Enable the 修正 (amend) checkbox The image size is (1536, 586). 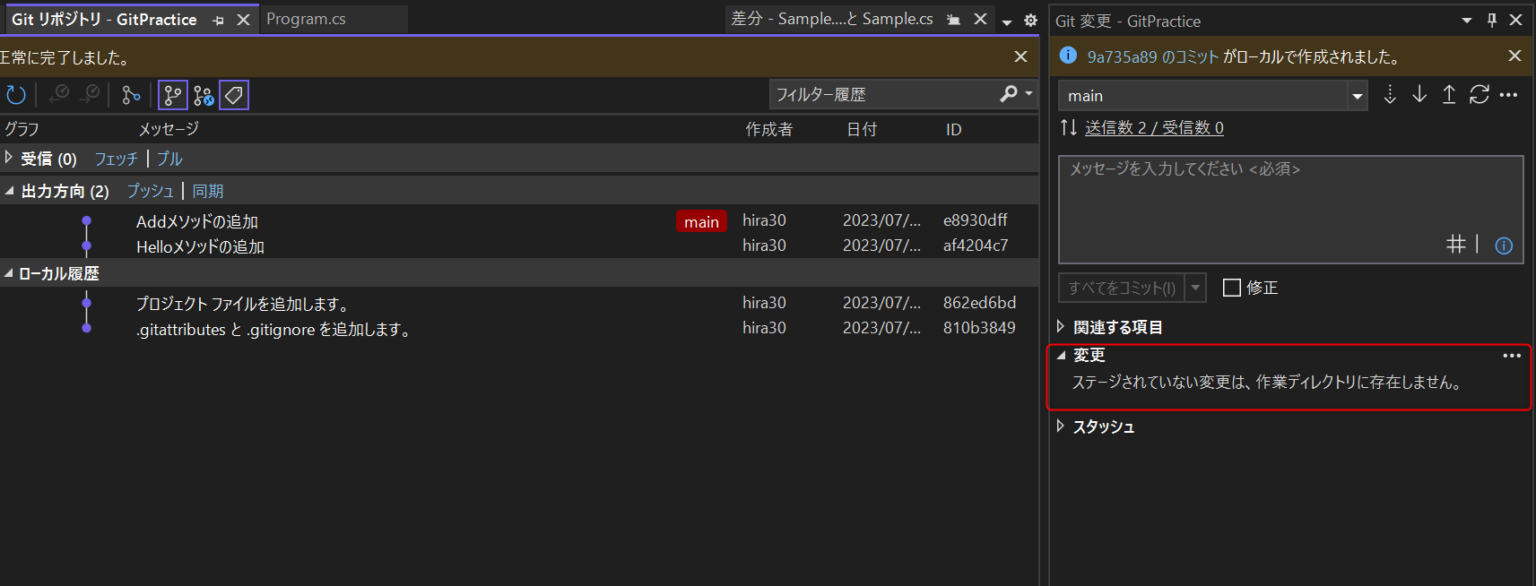(x=1232, y=288)
